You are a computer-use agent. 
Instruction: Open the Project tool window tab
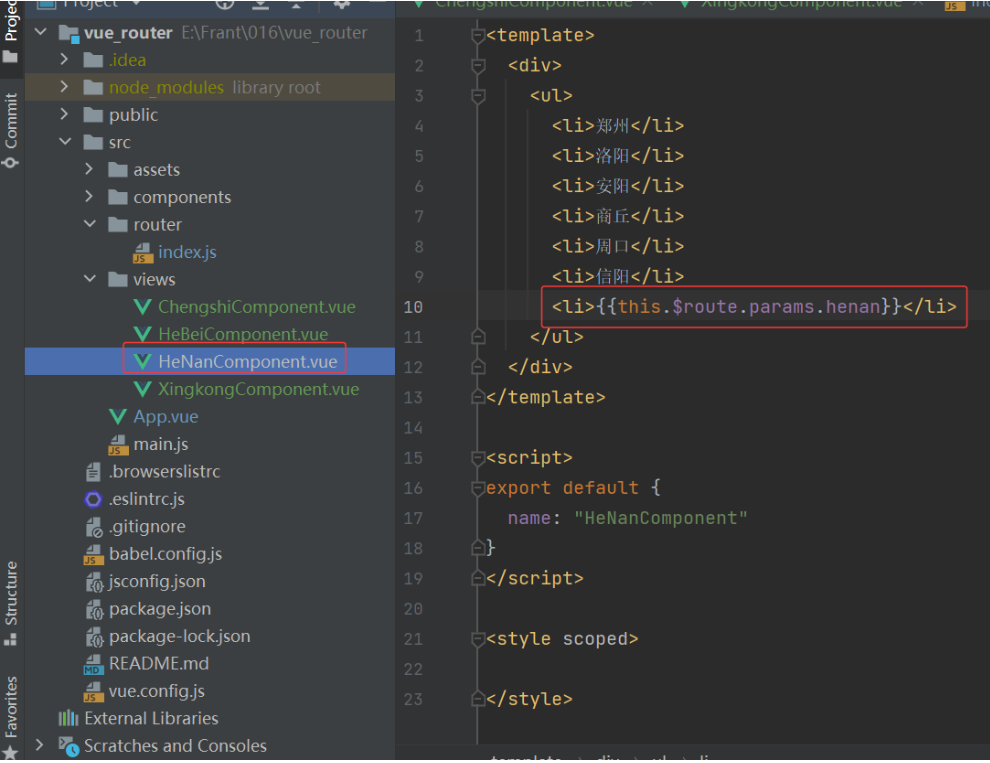(11, 30)
